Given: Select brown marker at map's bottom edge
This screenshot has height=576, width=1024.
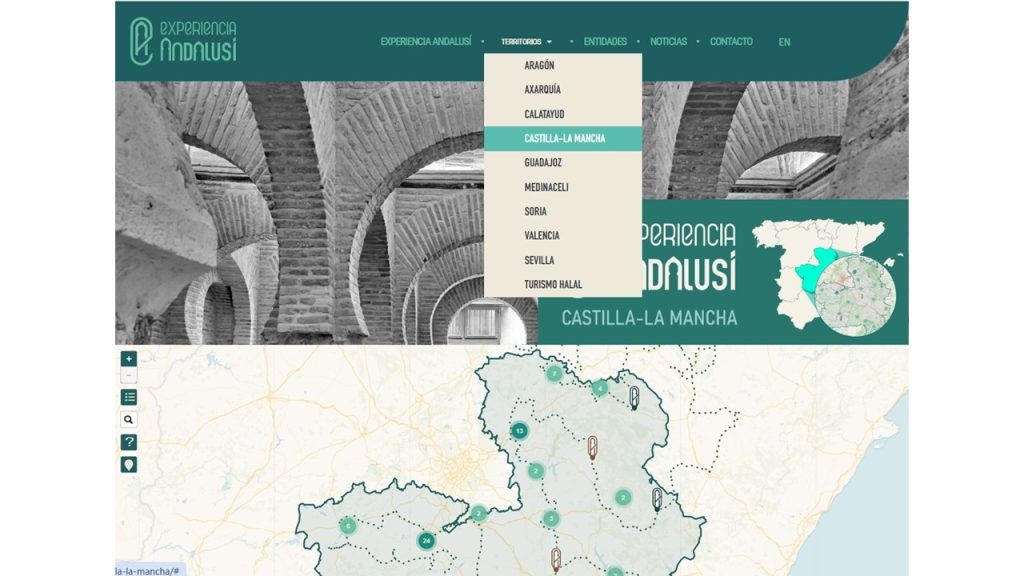Looking at the screenshot, I should pyautogui.click(x=556, y=560).
